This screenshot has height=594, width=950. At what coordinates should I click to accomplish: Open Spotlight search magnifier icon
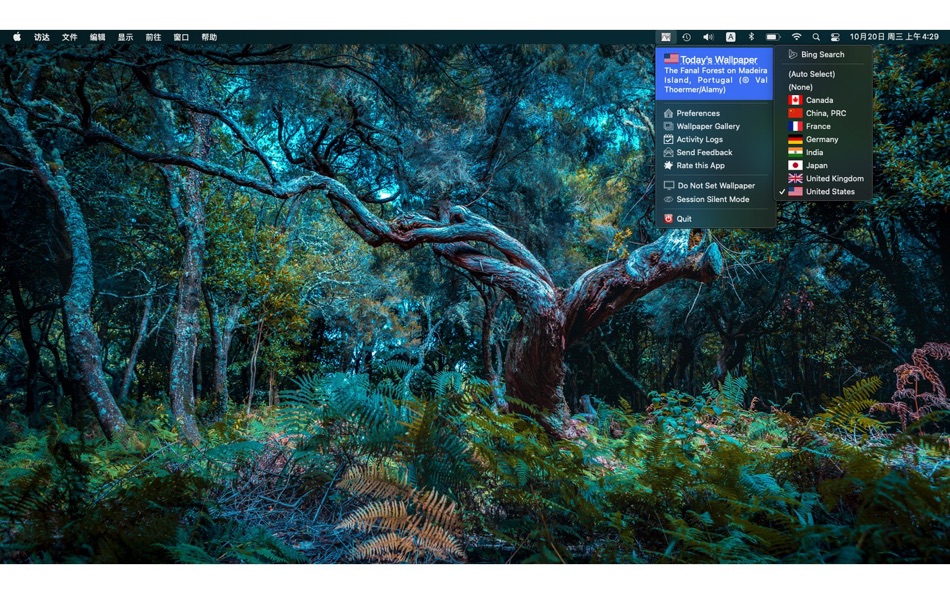pyautogui.click(x=816, y=37)
